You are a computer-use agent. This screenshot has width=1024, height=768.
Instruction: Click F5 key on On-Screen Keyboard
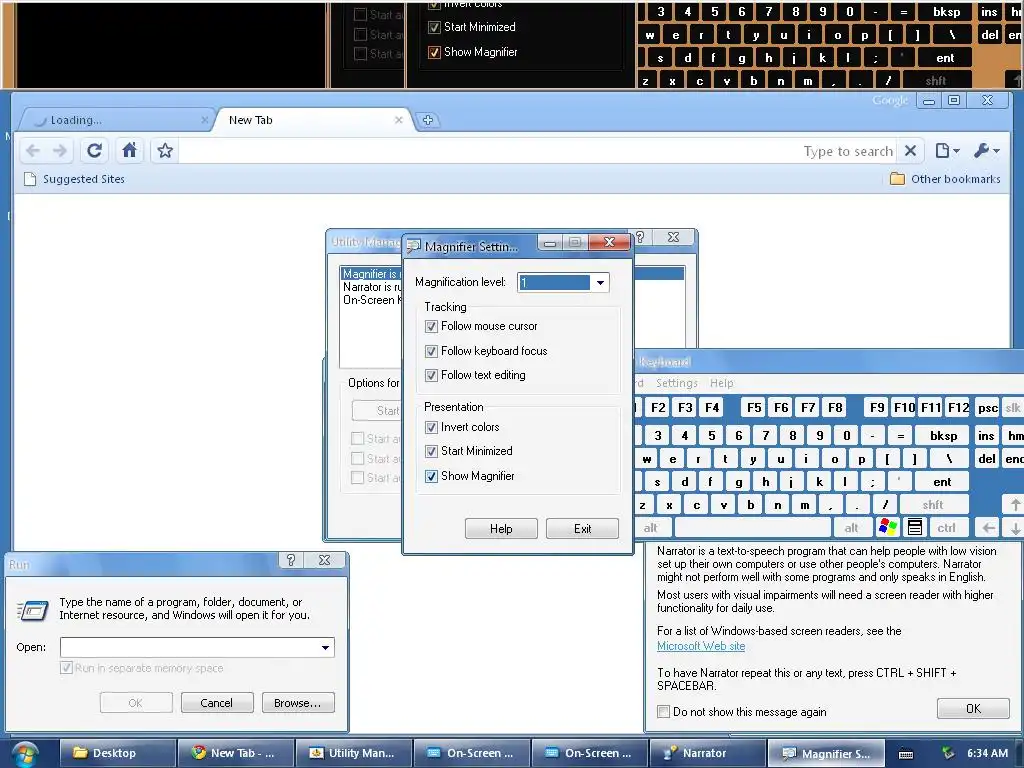pyautogui.click(x=754, y=408)
